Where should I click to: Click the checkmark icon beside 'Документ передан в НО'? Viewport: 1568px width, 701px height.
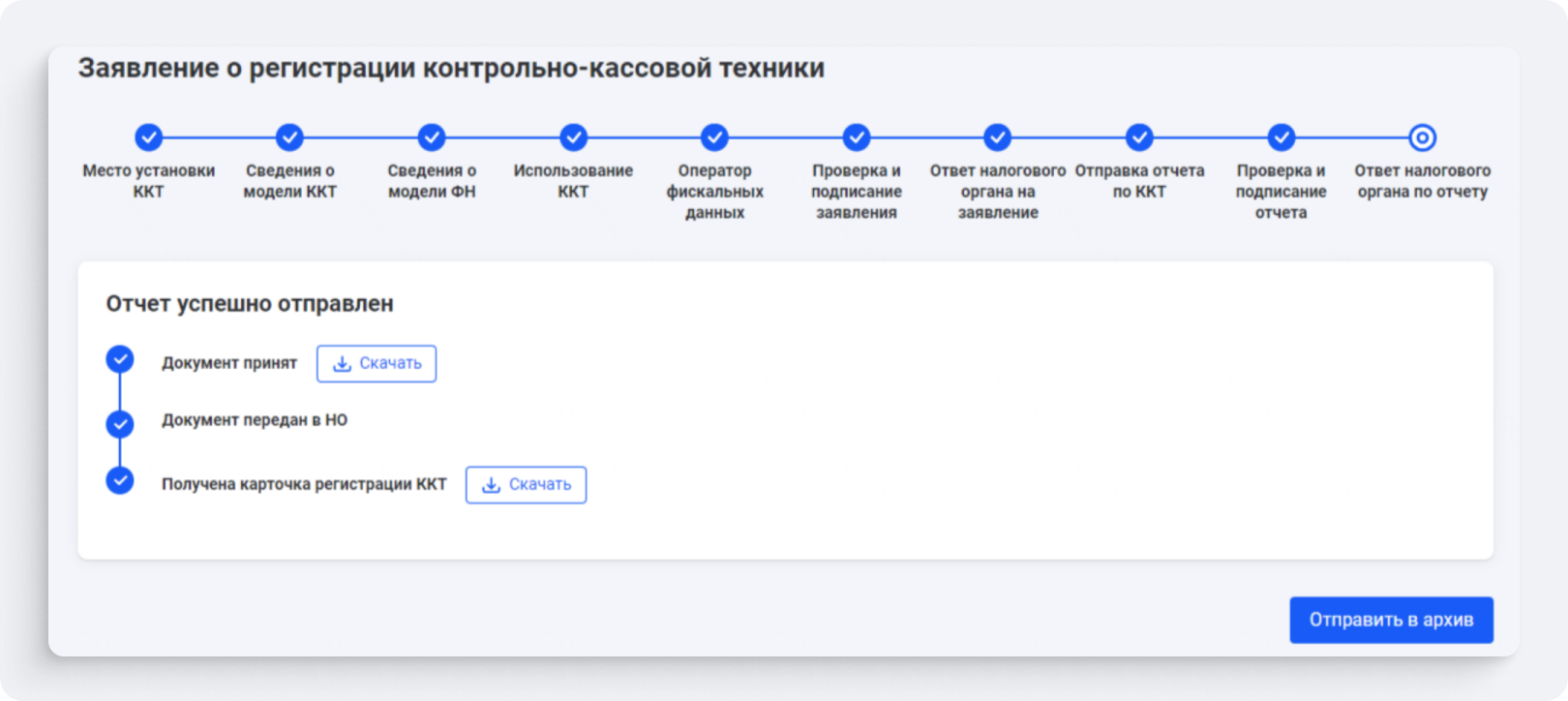tap(120, 423)
